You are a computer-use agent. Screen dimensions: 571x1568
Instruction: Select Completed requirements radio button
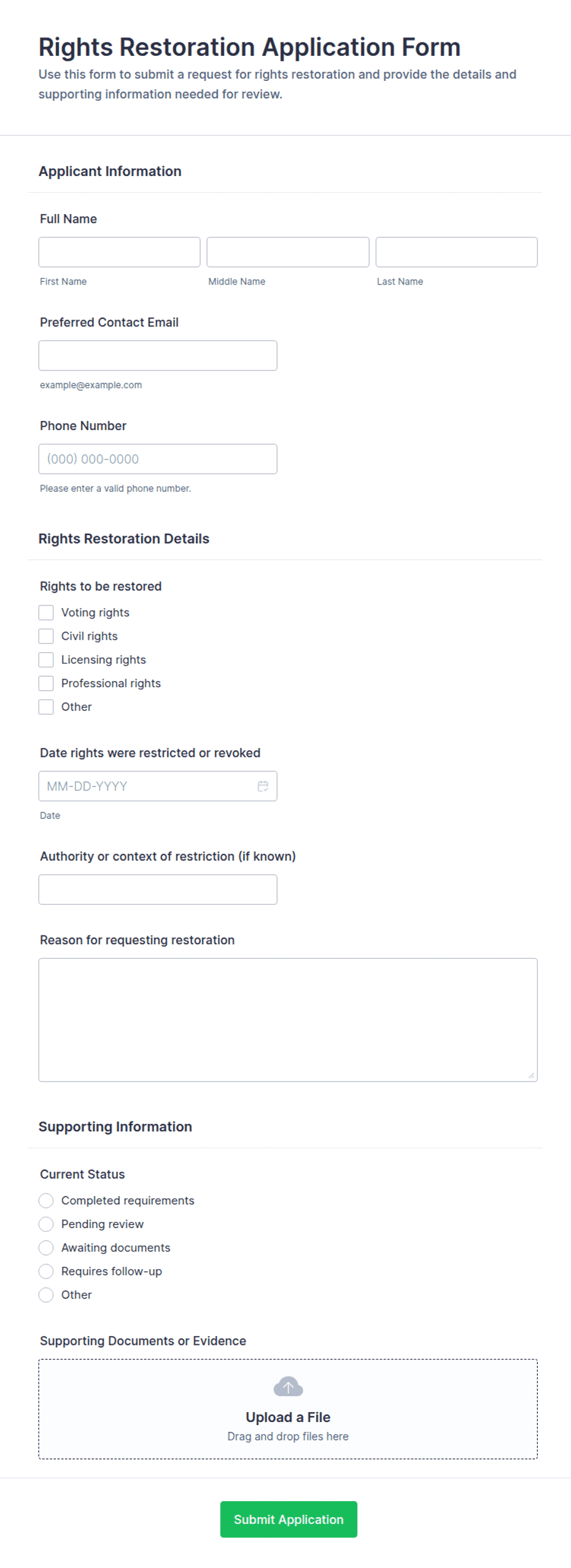pyautogui.click(x=46, y=1201)
